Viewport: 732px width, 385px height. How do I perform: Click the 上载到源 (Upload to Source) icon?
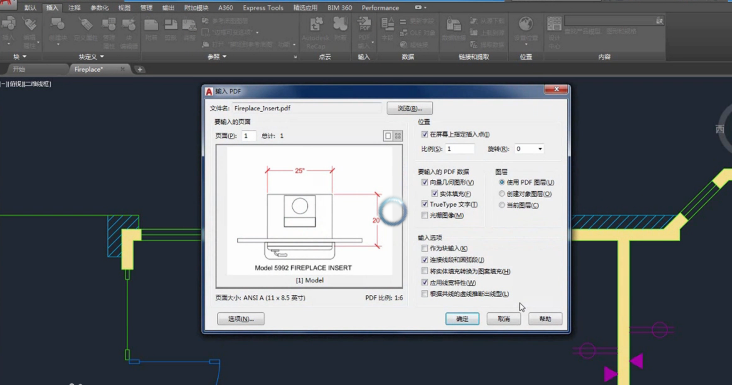coord(473,33)
